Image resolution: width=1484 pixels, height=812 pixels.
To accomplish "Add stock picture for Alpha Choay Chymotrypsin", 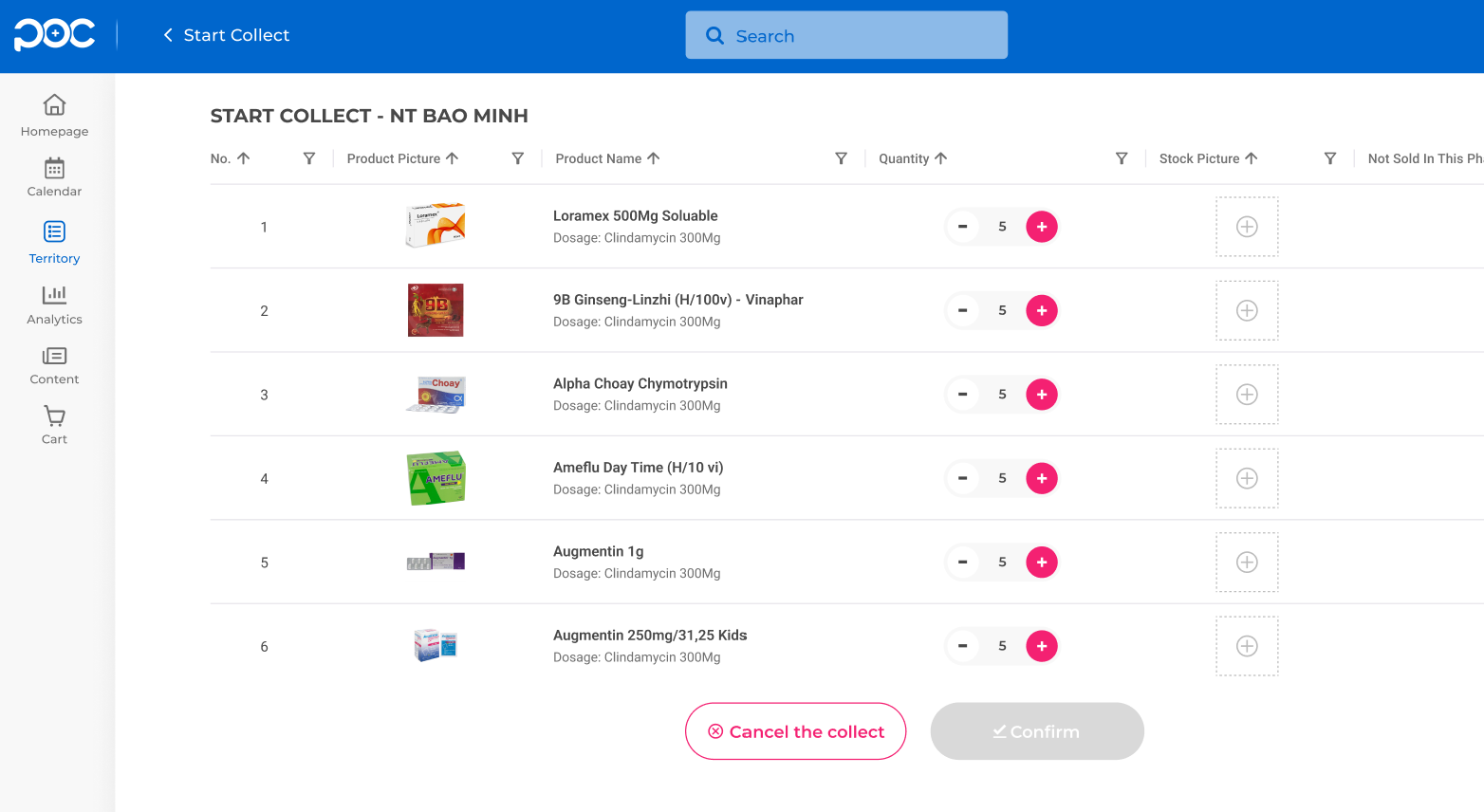I will [x=1247, y=395].
